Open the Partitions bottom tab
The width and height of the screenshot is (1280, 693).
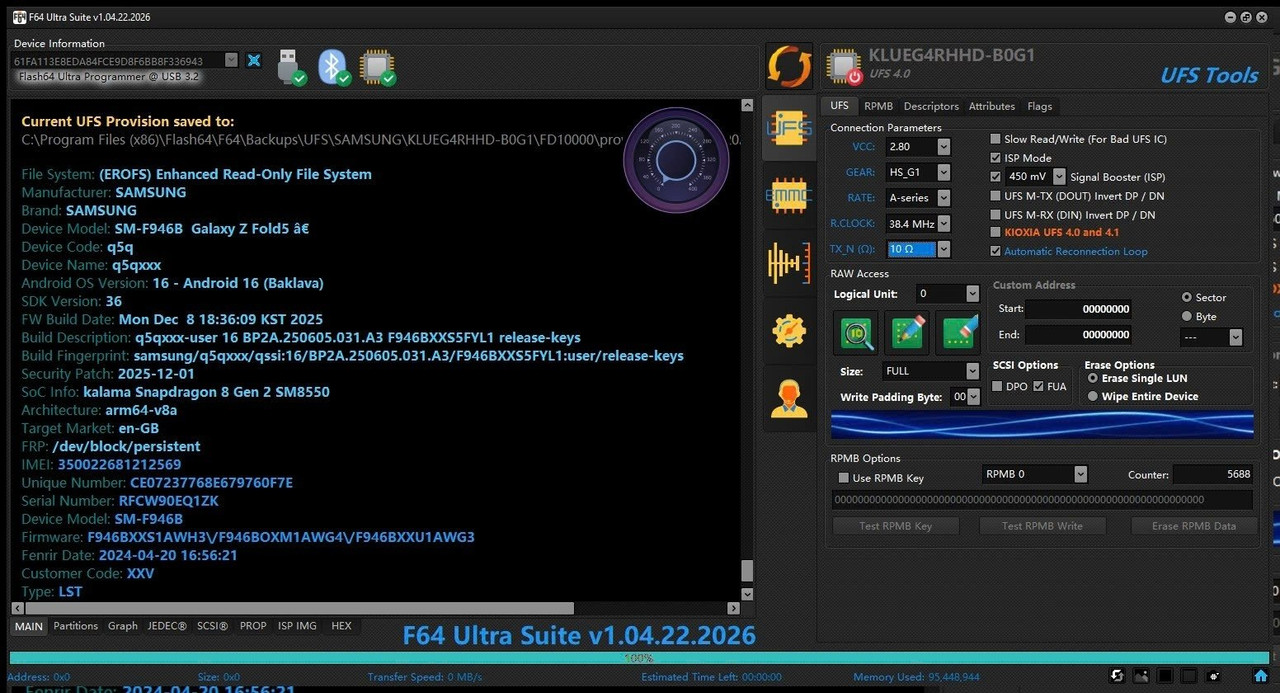[76, 626]
